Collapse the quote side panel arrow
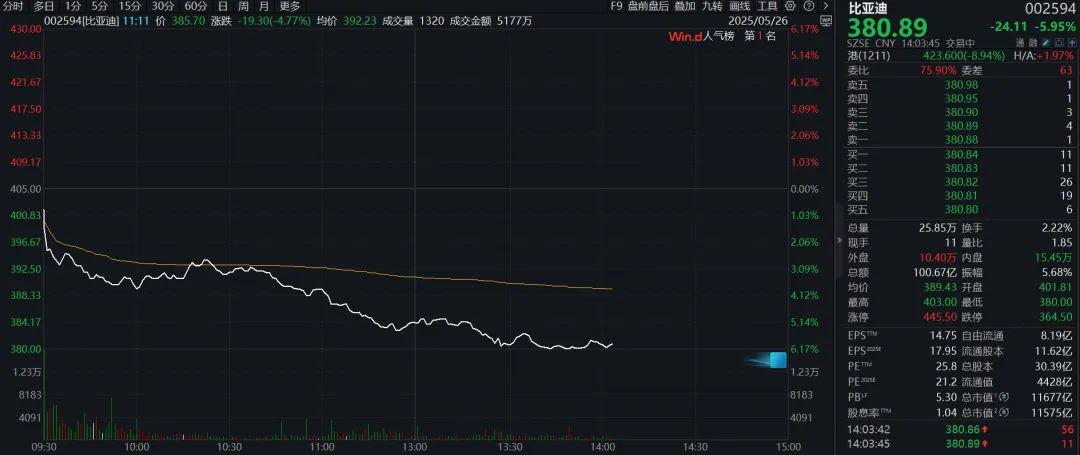The image size is (1080, 455). (x=838, y=241)
